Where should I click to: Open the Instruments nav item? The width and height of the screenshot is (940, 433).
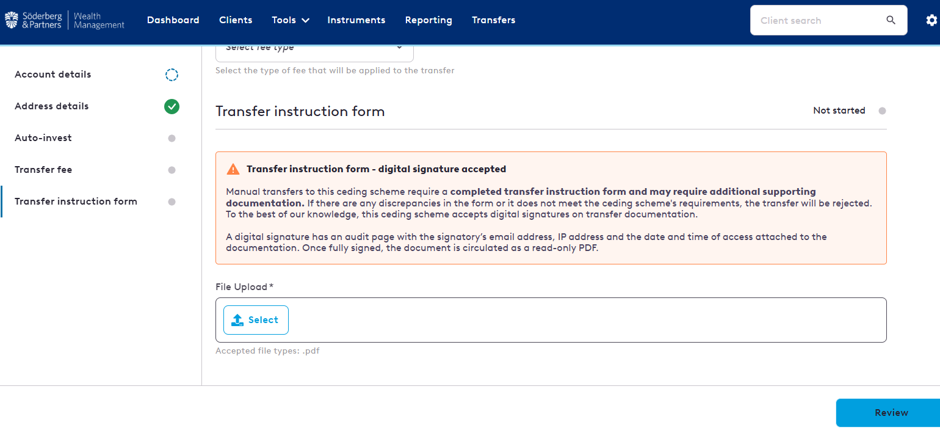click(x=356, y=20)
